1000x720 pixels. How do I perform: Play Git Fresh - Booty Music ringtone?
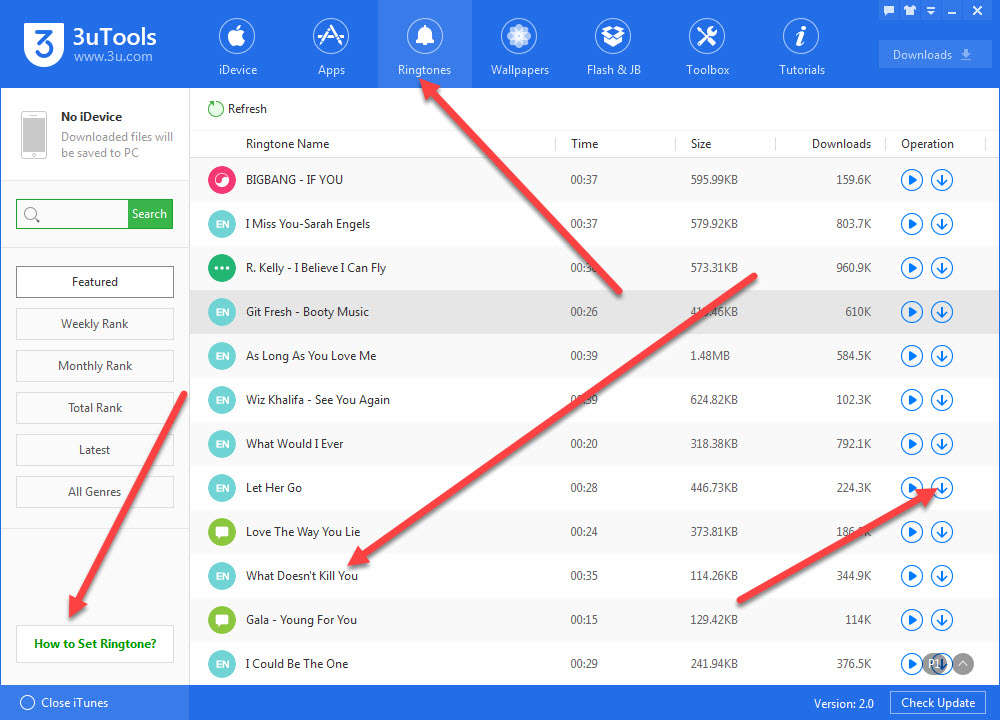(x=912, y=312)
